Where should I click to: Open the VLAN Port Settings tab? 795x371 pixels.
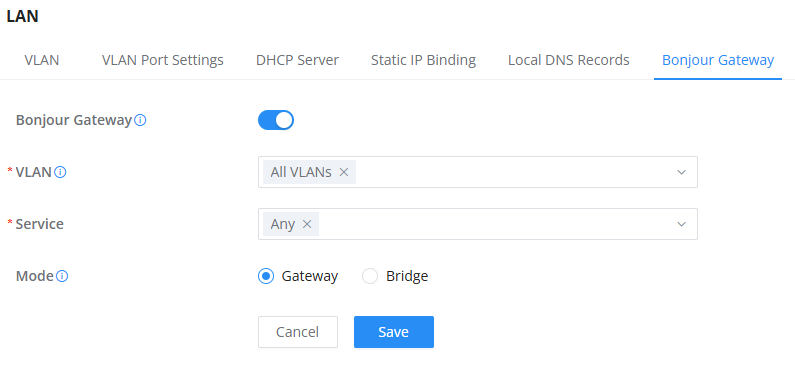[162, 60]
